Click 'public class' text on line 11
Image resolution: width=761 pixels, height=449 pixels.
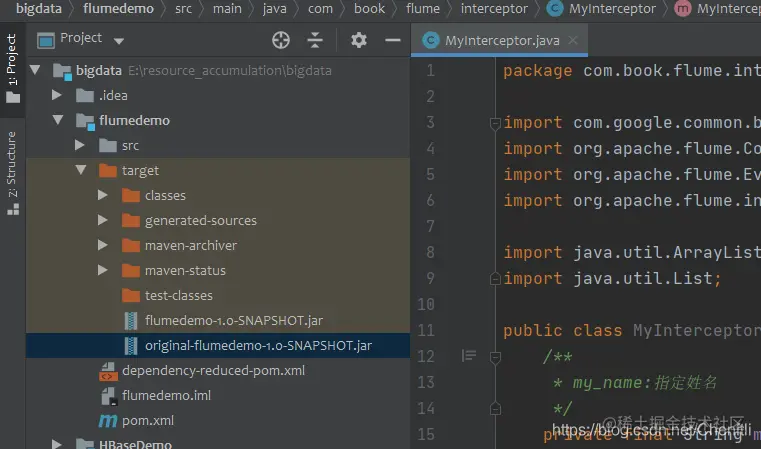click(x=562, y=331)
